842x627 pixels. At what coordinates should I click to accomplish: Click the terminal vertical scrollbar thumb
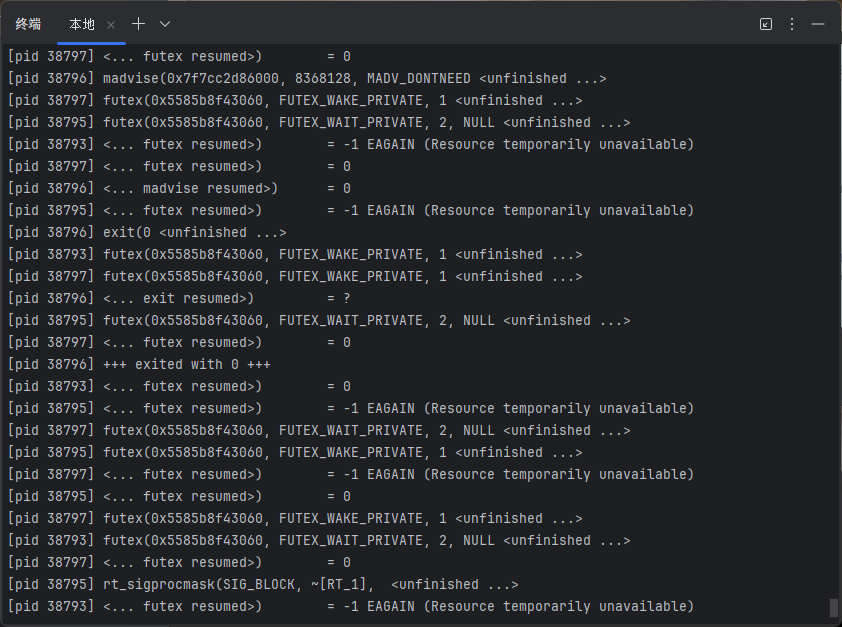click(x=833, y=607)
